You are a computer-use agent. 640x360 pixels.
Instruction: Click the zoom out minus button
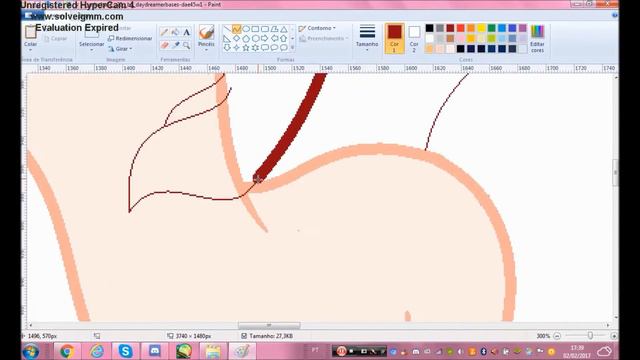[557, 336]
